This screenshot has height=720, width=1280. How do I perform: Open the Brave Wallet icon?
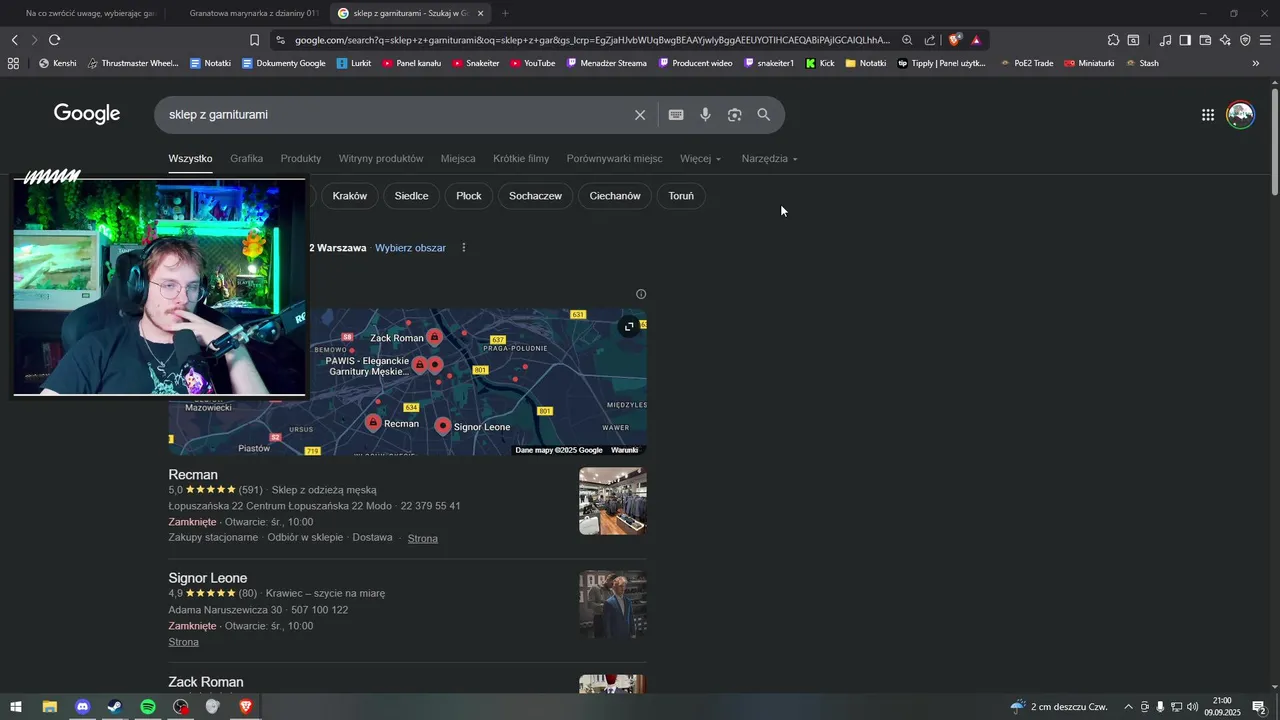coord(1205,40)
